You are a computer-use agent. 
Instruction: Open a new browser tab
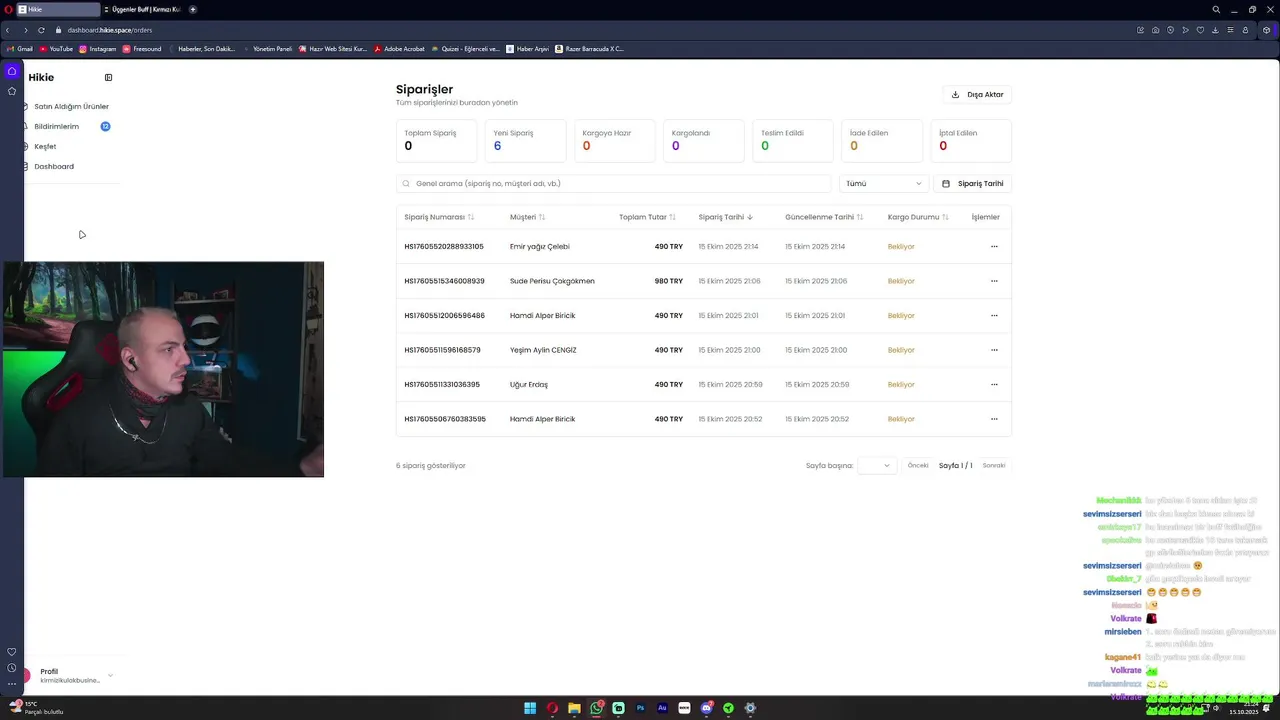coord(193,9)
